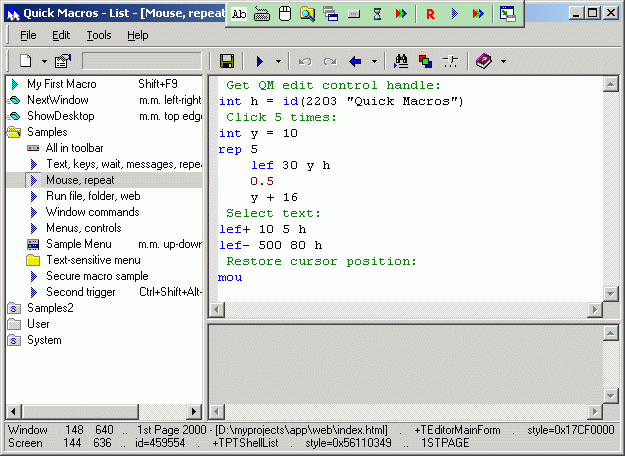Click the blue Back arrow icon
625x456 pixels.
tap(355, 61)
